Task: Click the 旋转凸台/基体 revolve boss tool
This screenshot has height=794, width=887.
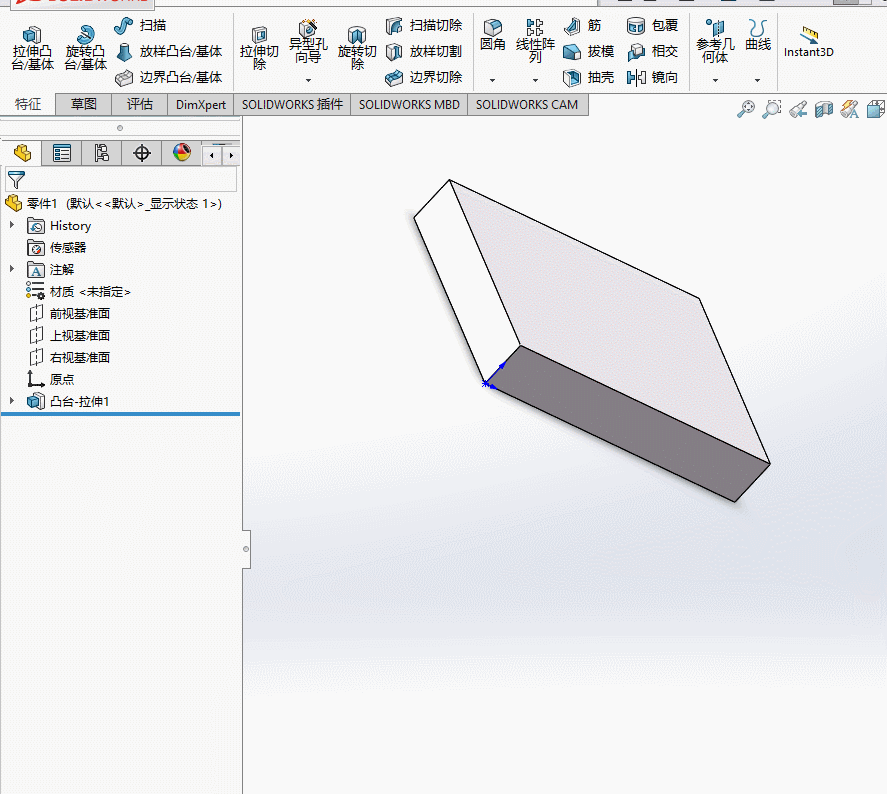Action: pos(85,49)
